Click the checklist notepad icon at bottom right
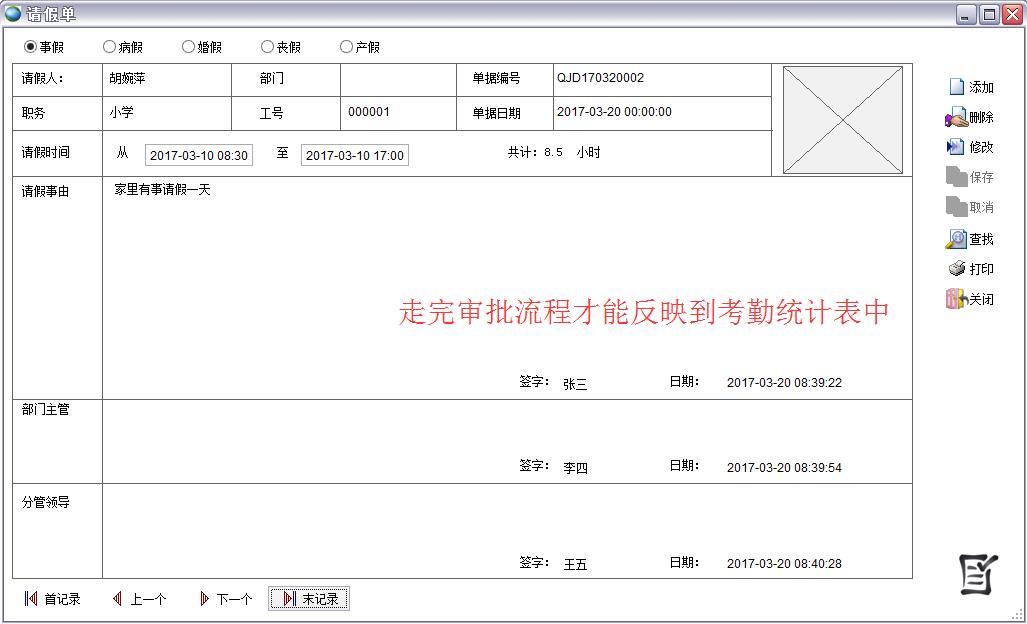This screenshot has width=1027, height=624. coord(977,573)
